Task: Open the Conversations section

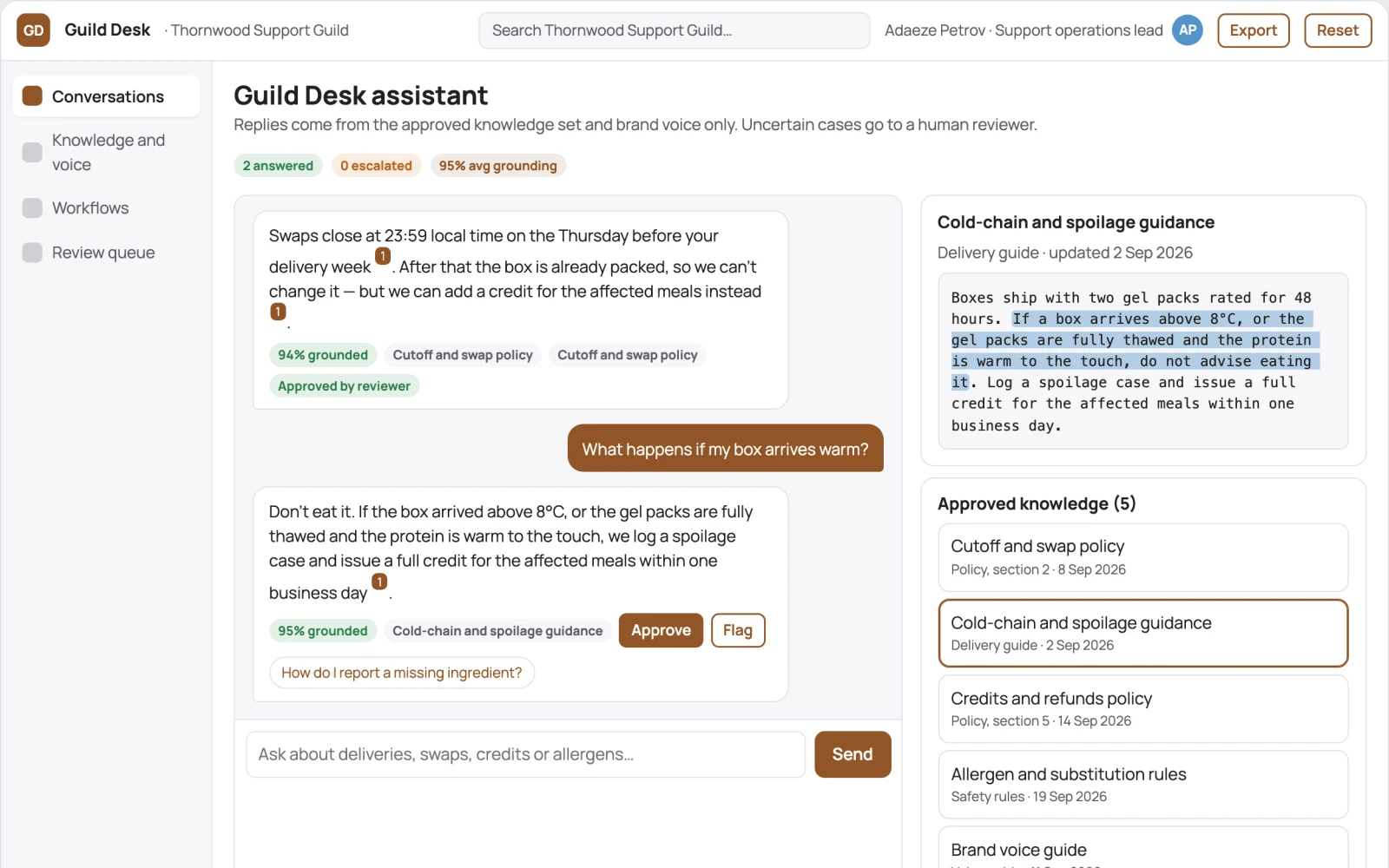Action: tap(107, 96)
